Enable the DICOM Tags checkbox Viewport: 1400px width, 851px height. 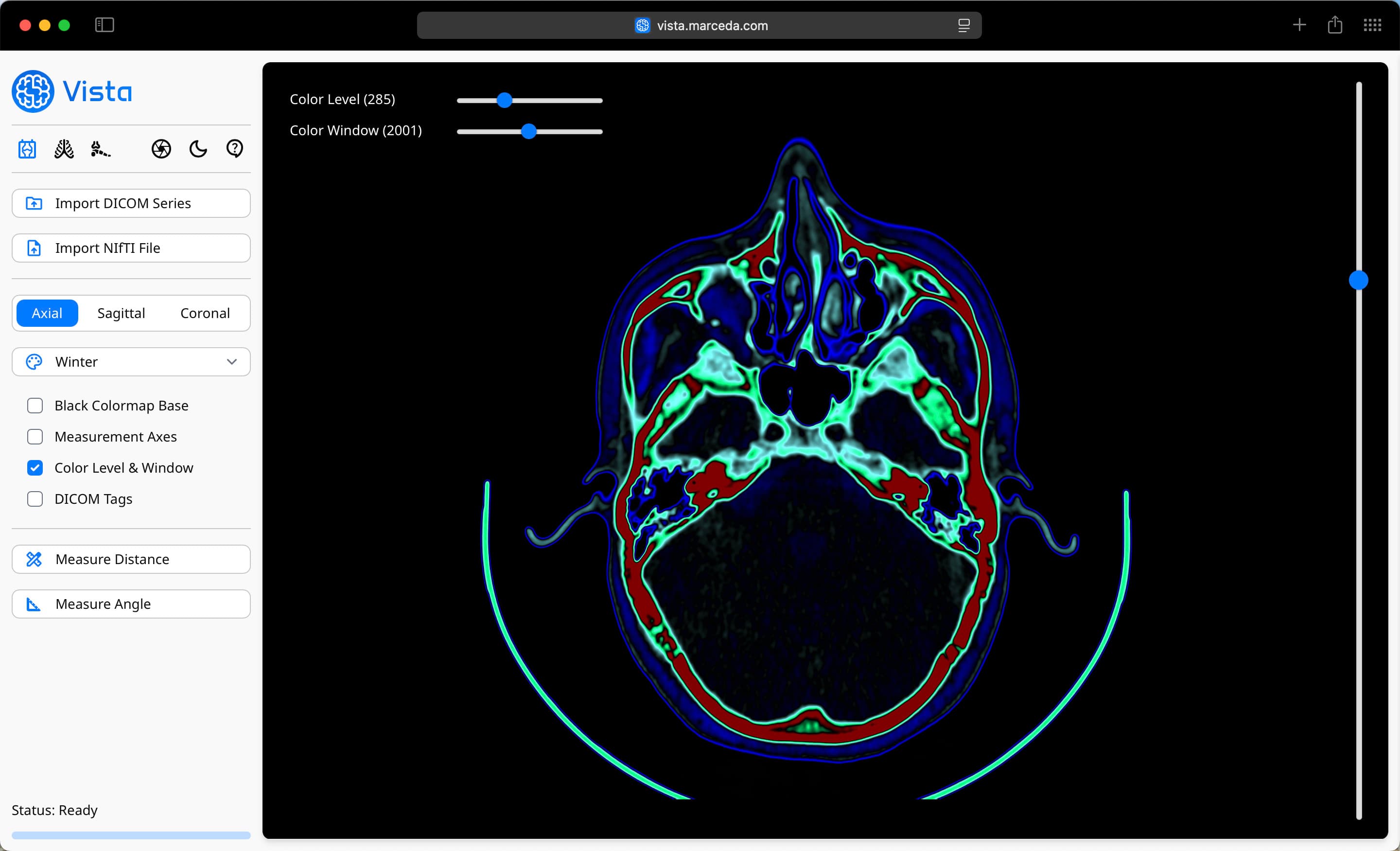35,499
